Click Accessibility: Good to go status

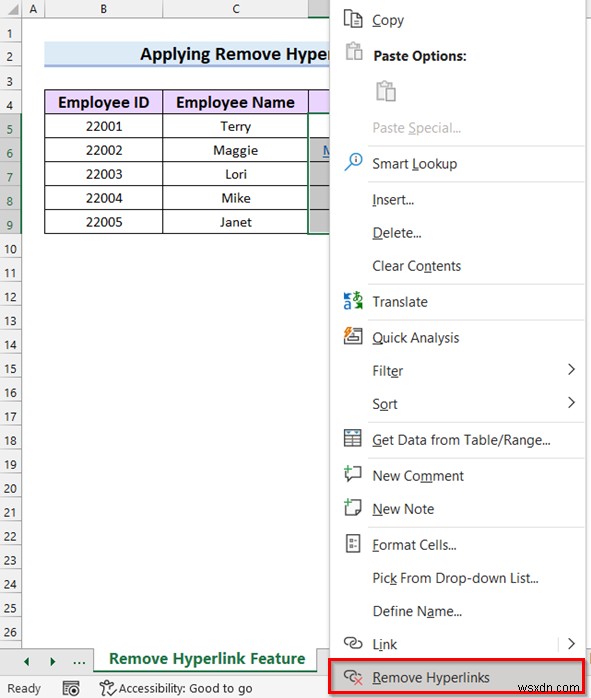click(176, 688)
